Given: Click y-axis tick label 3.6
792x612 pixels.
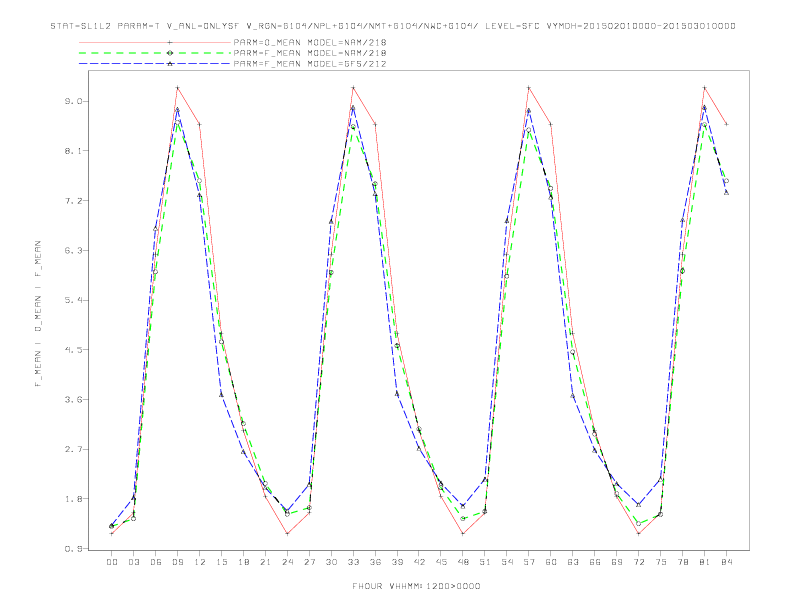Looking at the screenshot, I should tap(73, 399).
